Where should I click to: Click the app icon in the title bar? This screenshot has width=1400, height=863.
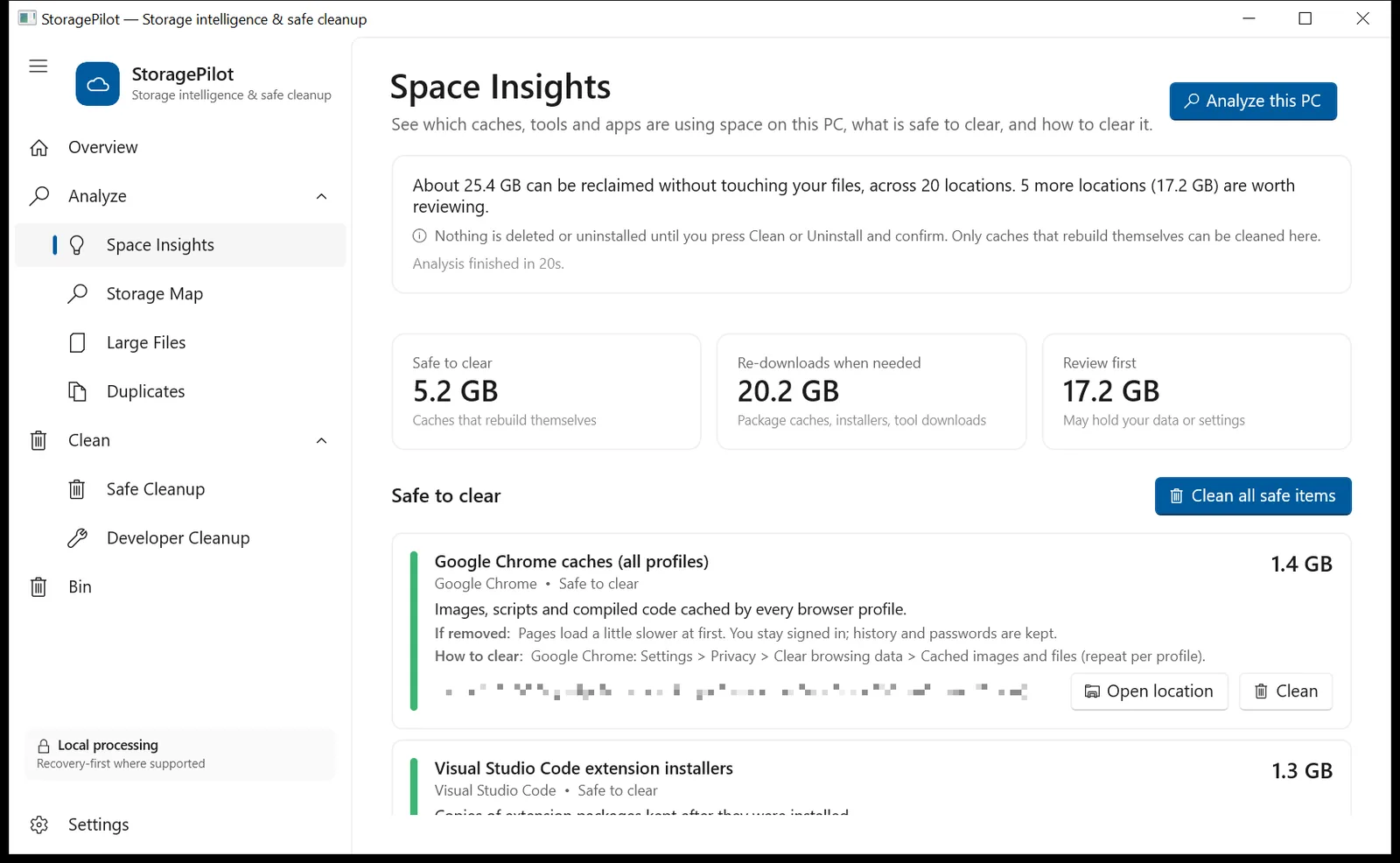tap(27, 18)
